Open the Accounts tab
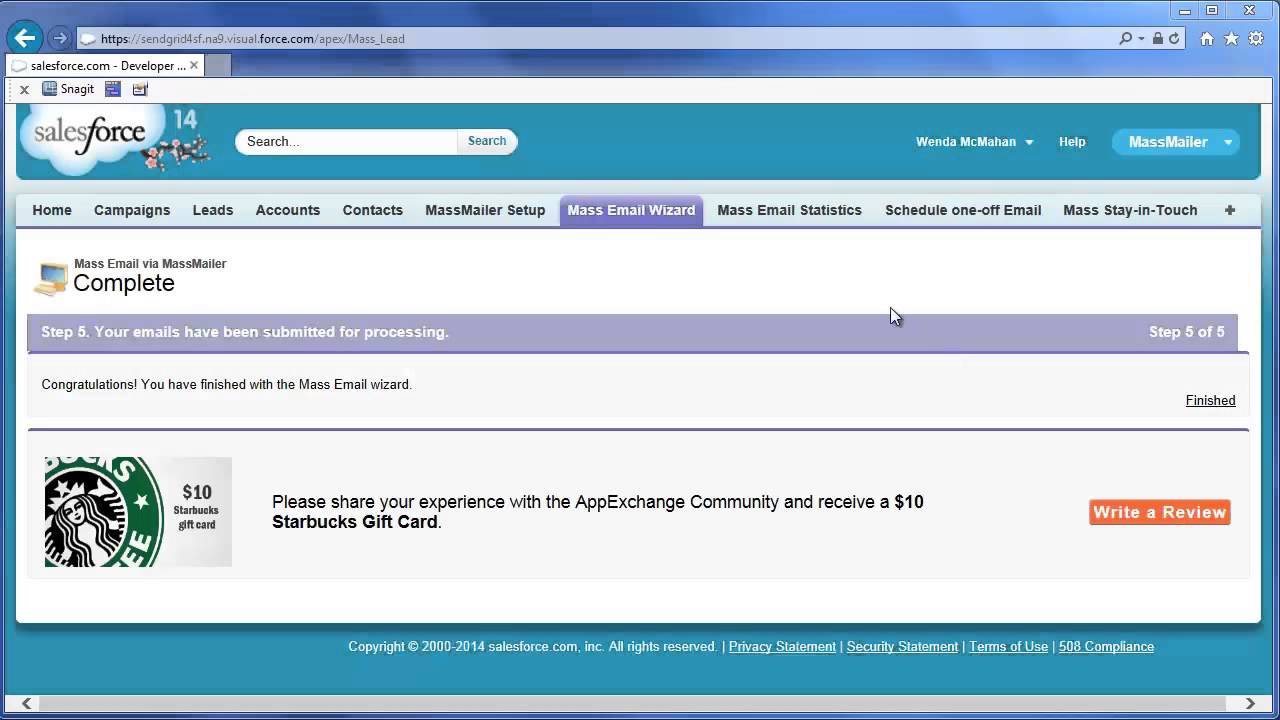This screenshot has width=1280, height=720. [288, 210]
